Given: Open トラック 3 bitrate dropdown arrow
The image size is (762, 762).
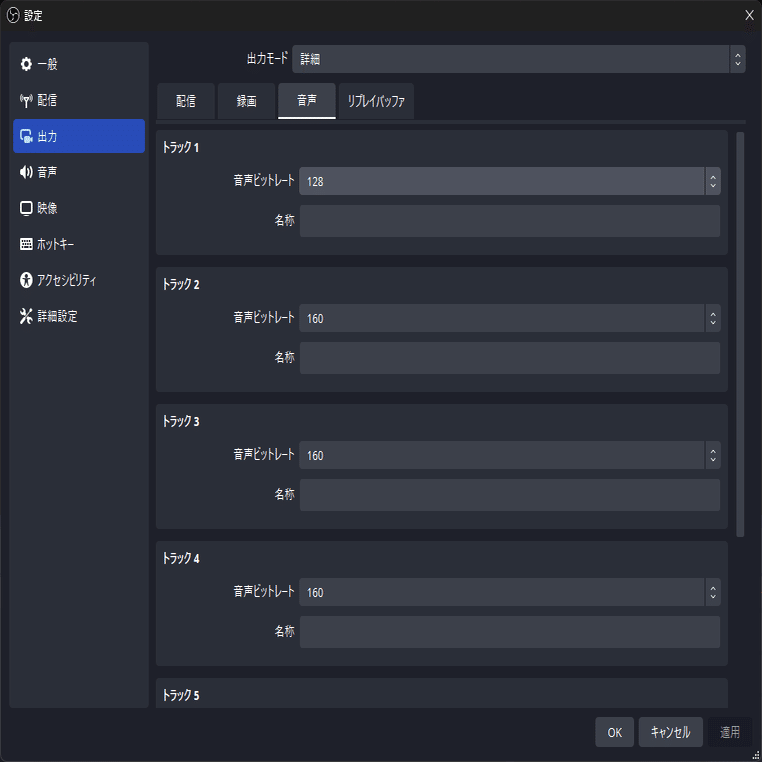Looking at the screenshot, I should click(713, 455).
